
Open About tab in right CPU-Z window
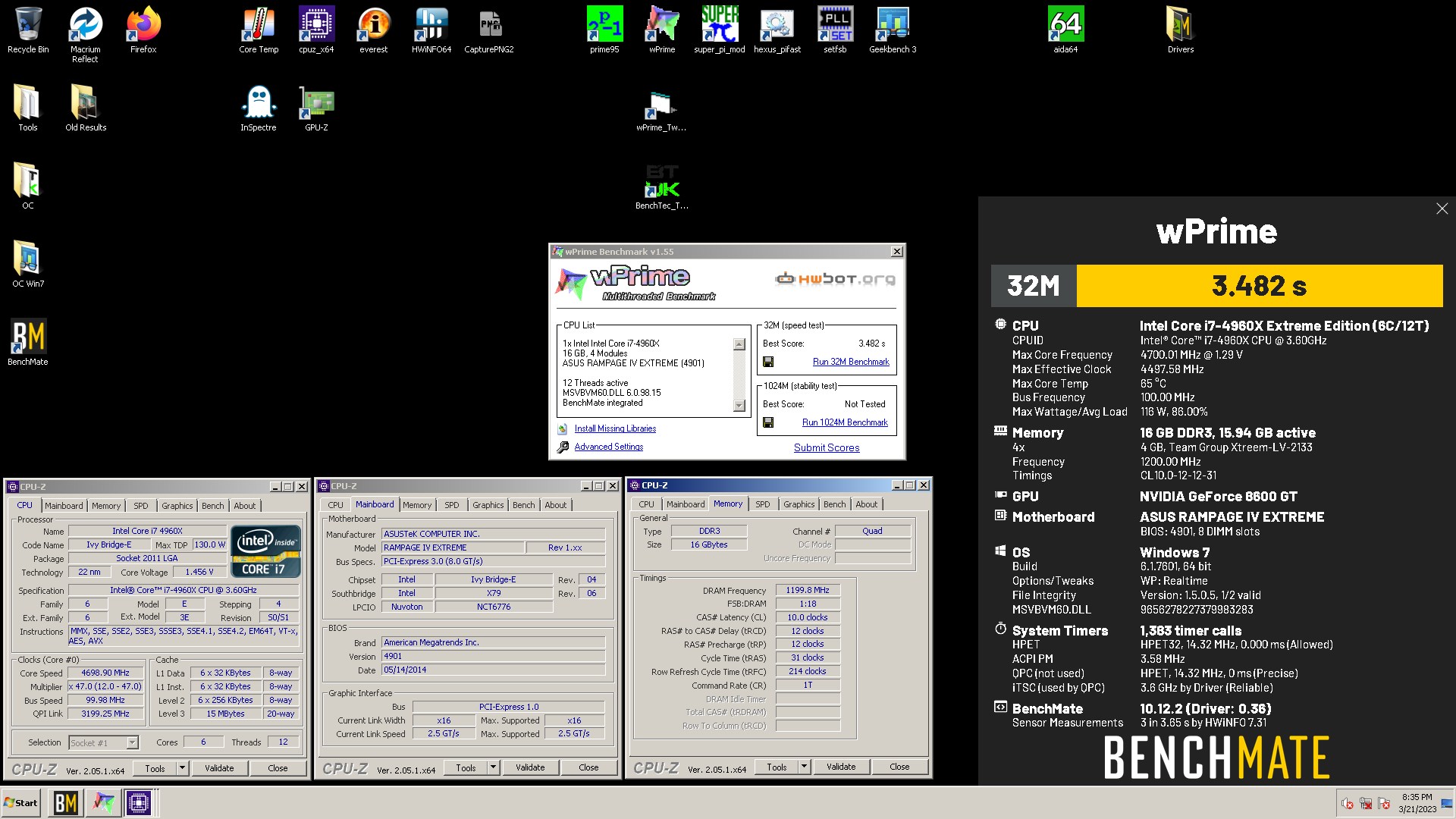coord(867,504)
